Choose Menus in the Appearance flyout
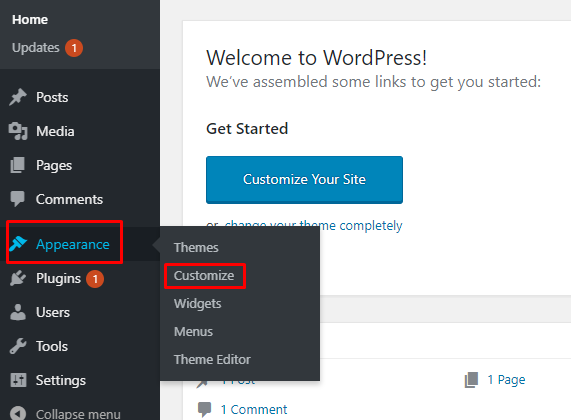 [193, 332]
